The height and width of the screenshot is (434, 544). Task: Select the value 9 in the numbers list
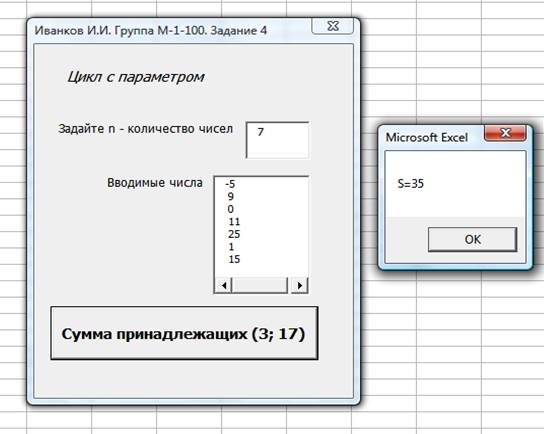pyautogui.click(x=231, y=197)
